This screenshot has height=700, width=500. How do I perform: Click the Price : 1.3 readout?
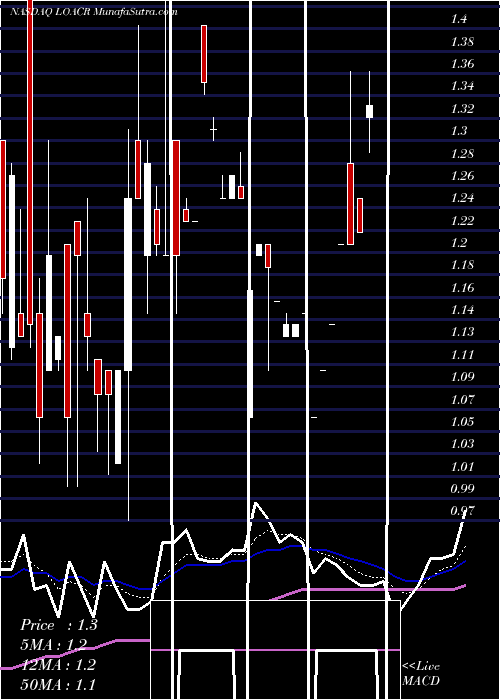(58, 625)
